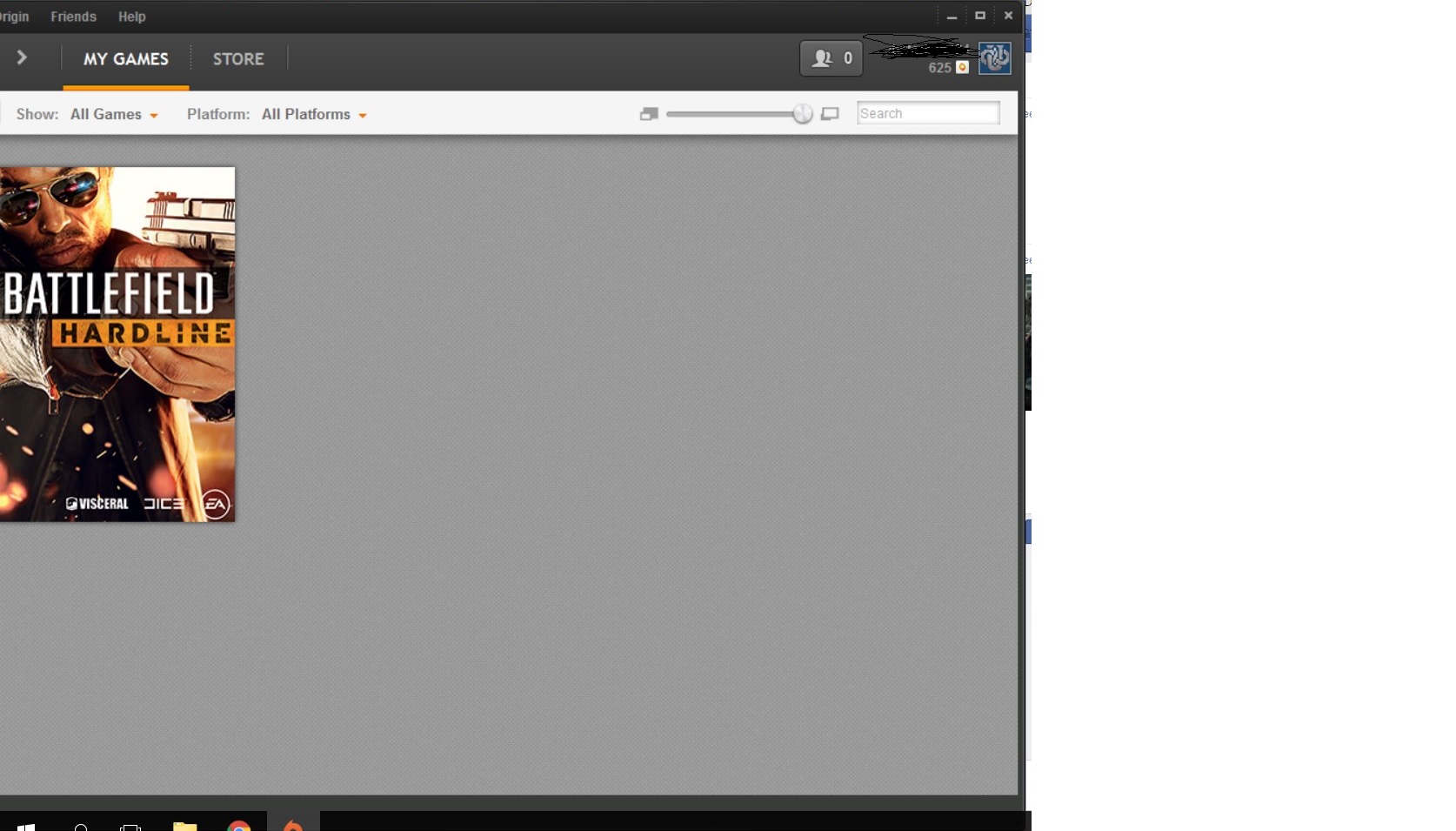Maximize the Origin window

point(980,16)
